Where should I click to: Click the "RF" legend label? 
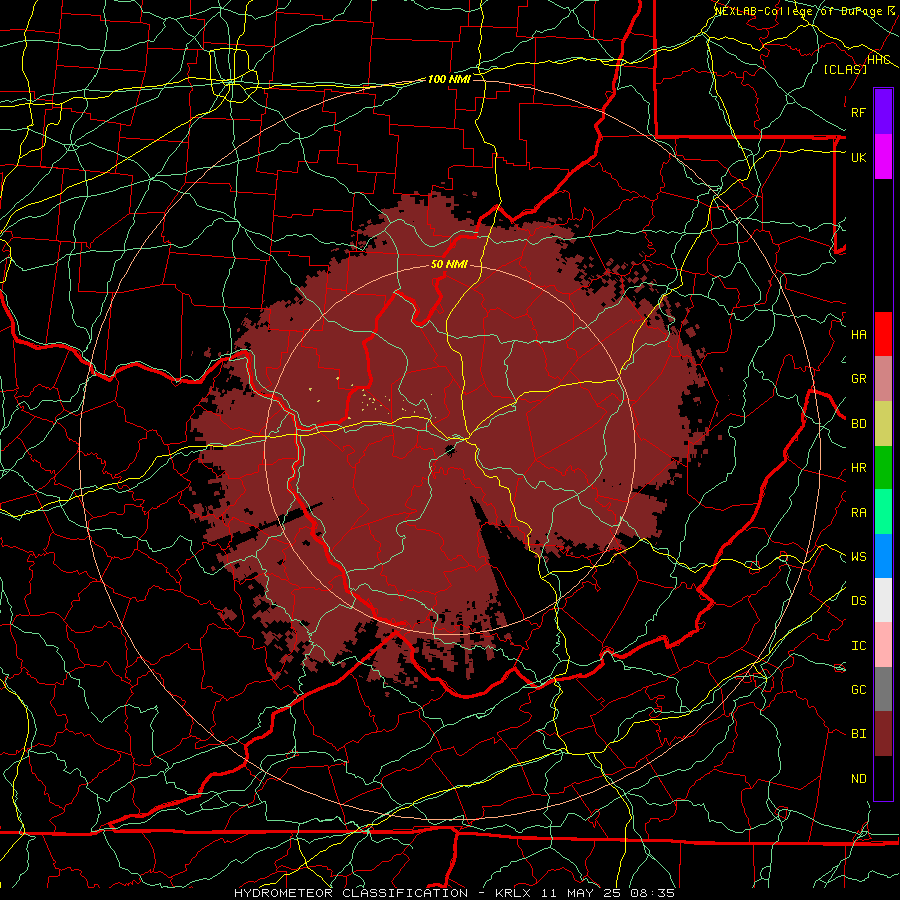[x=858, y=112]
